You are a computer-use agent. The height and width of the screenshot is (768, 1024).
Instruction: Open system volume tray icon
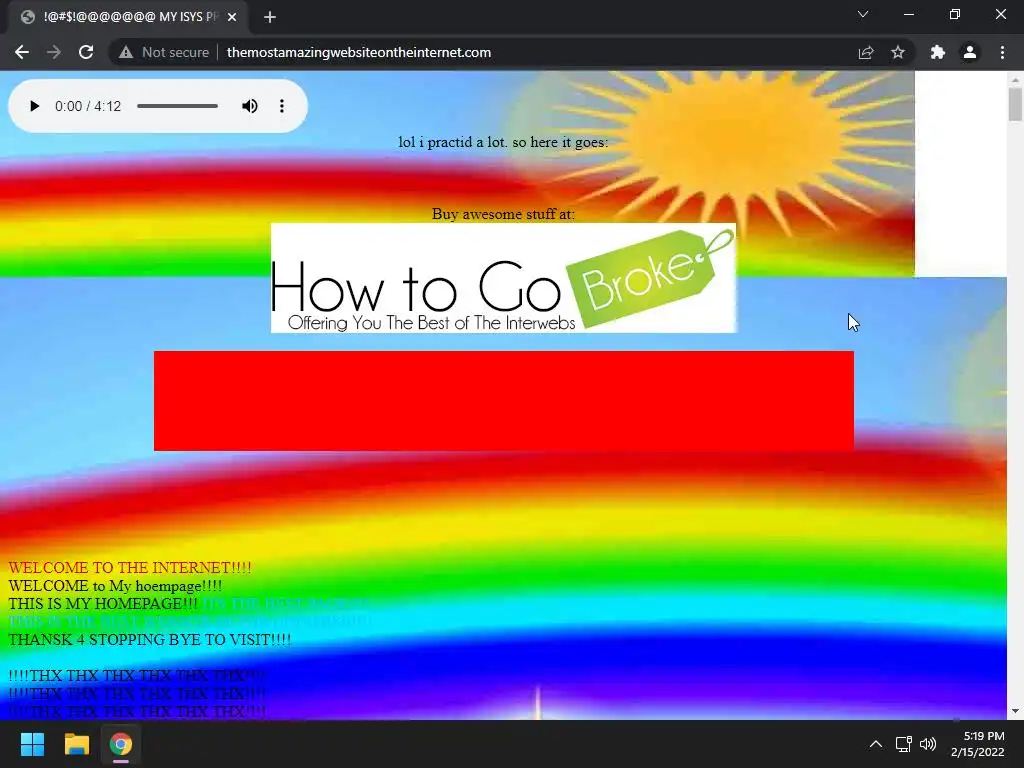click(927, 744)
